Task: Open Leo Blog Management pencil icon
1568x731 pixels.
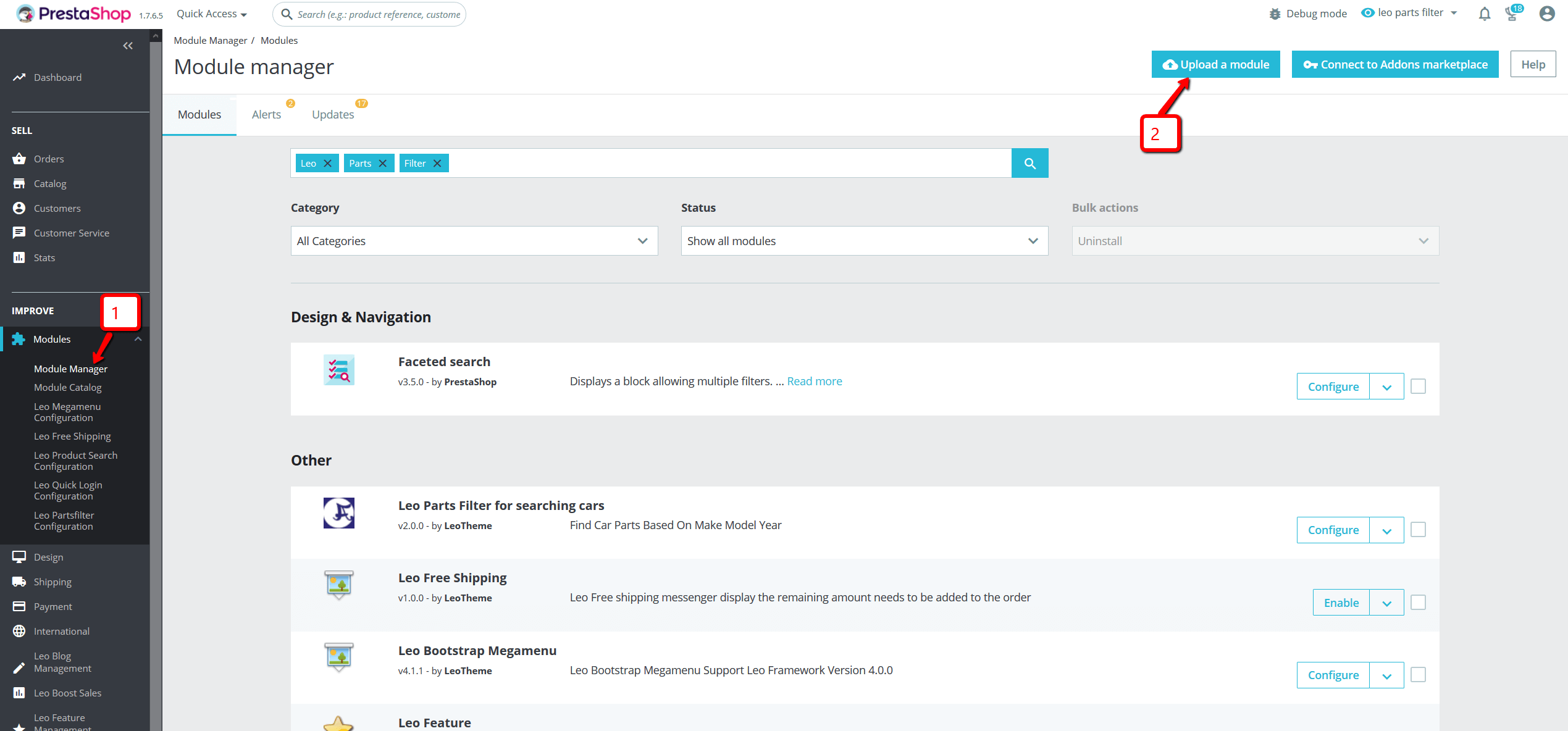Action: tap(19, 668)
